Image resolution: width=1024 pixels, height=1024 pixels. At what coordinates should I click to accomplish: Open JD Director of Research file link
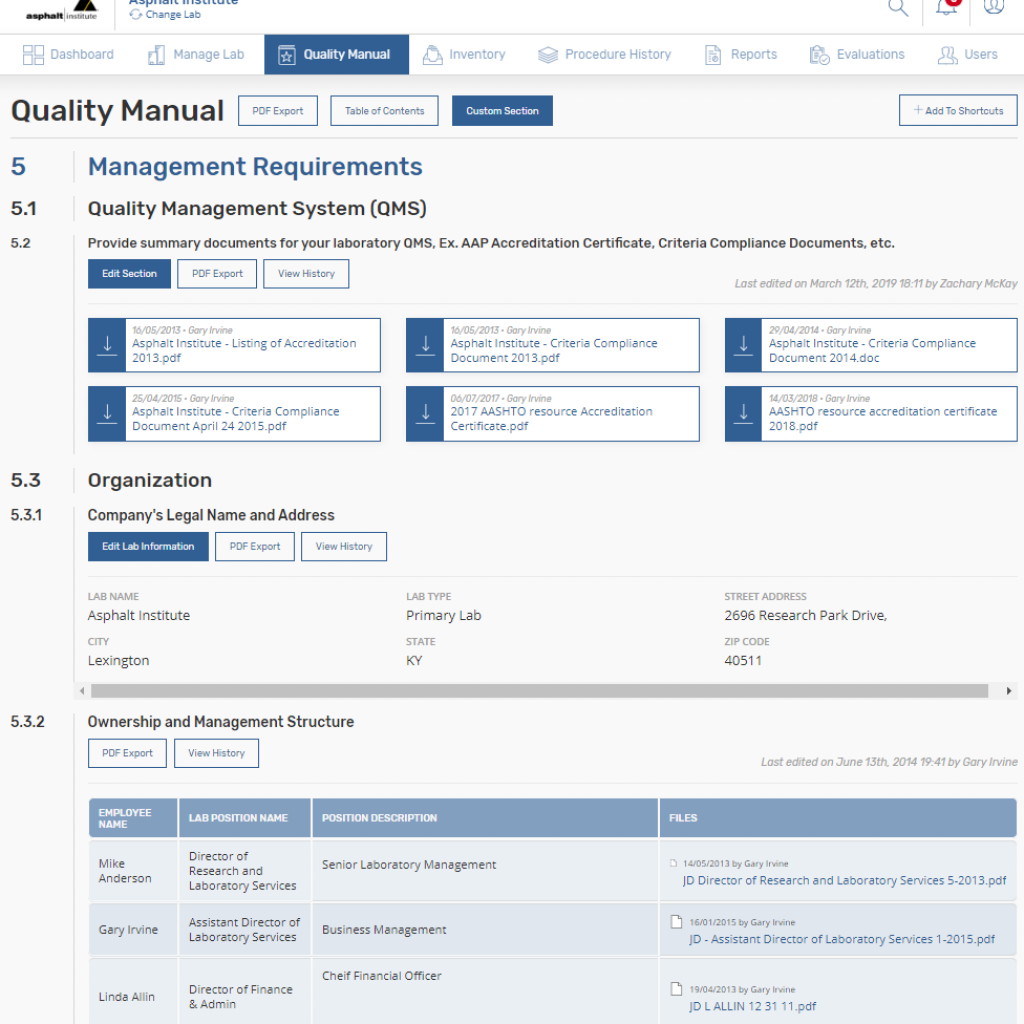(x=844, y=881)
